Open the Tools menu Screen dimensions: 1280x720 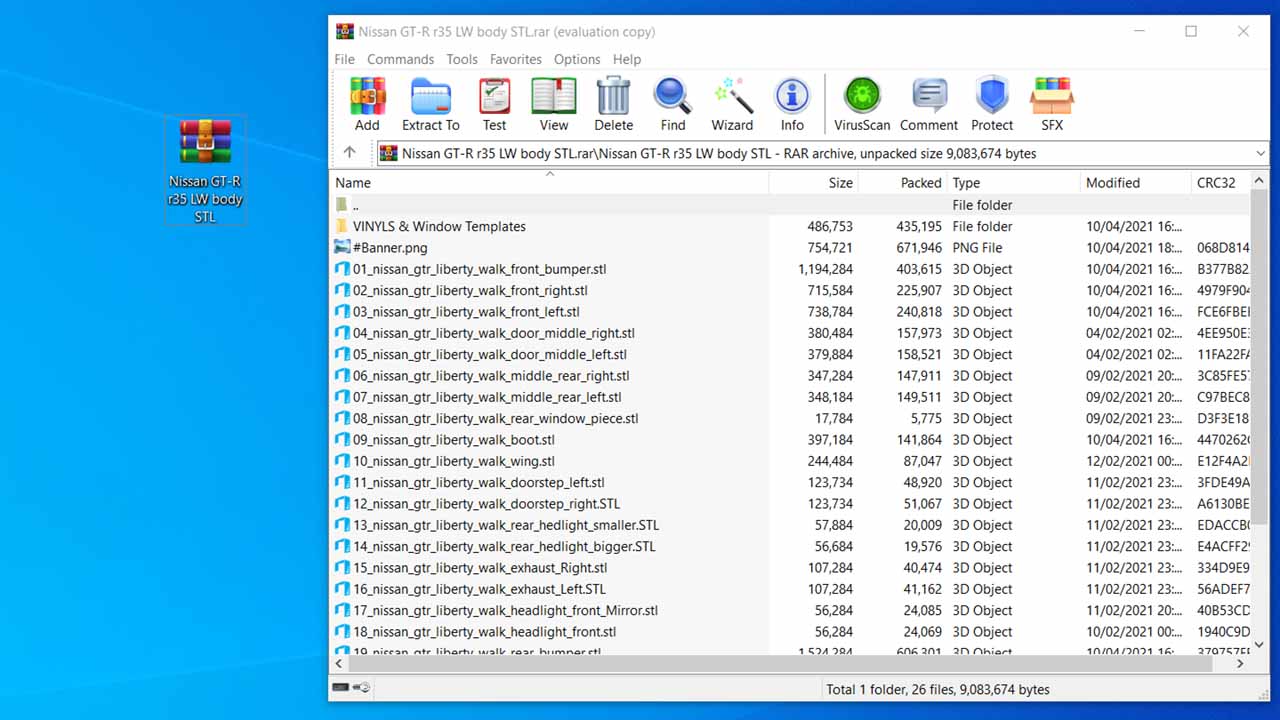tap(461, 59)
